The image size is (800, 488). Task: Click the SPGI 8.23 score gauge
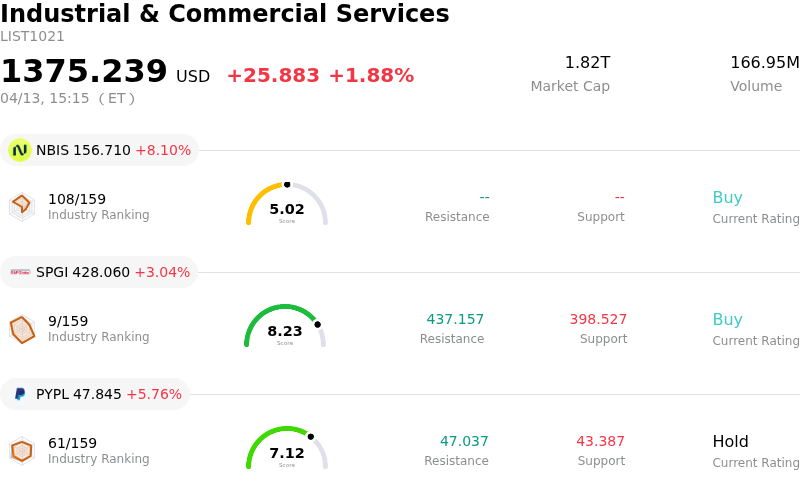tap(285, 327)
